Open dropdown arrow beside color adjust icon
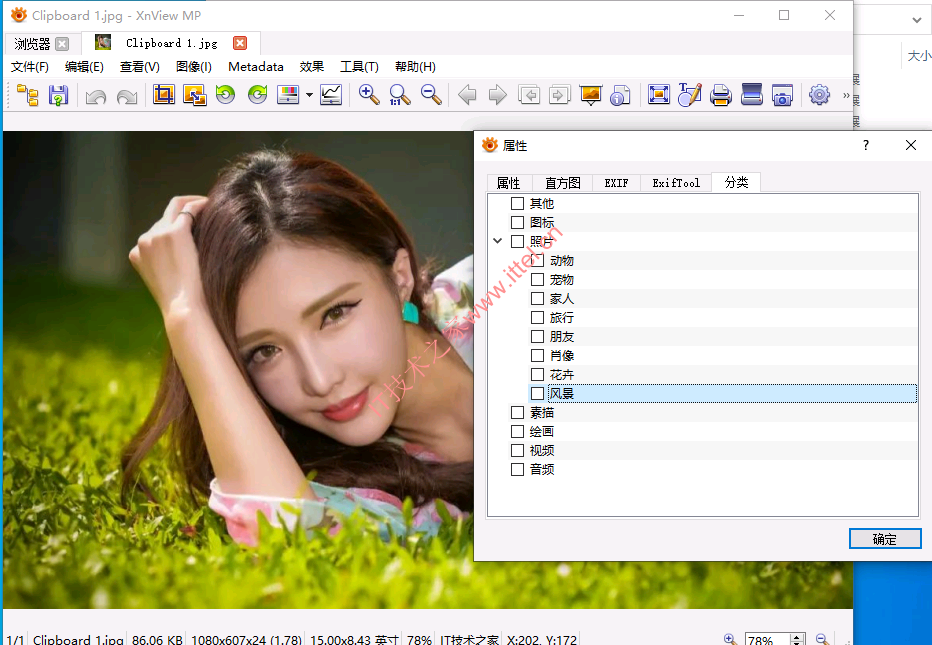This screenshot has width=932, height=645. [309, 95]
